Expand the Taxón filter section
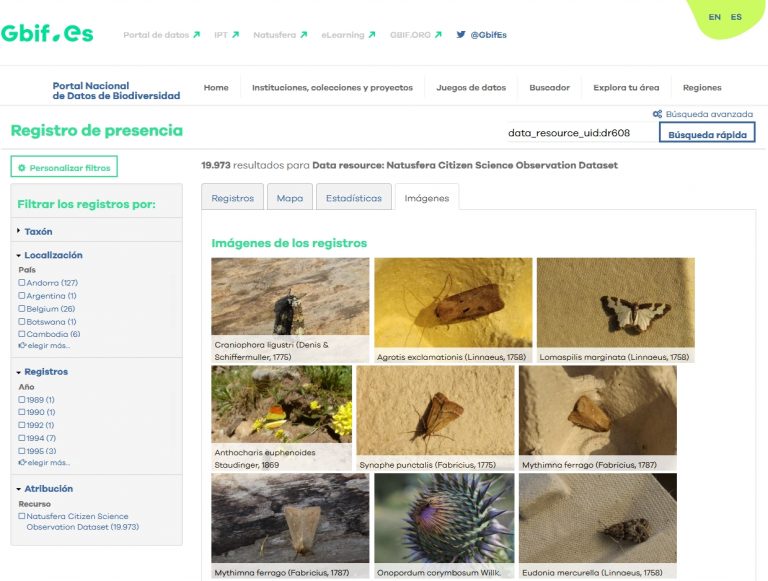768x581 pixels. point(19,231)
